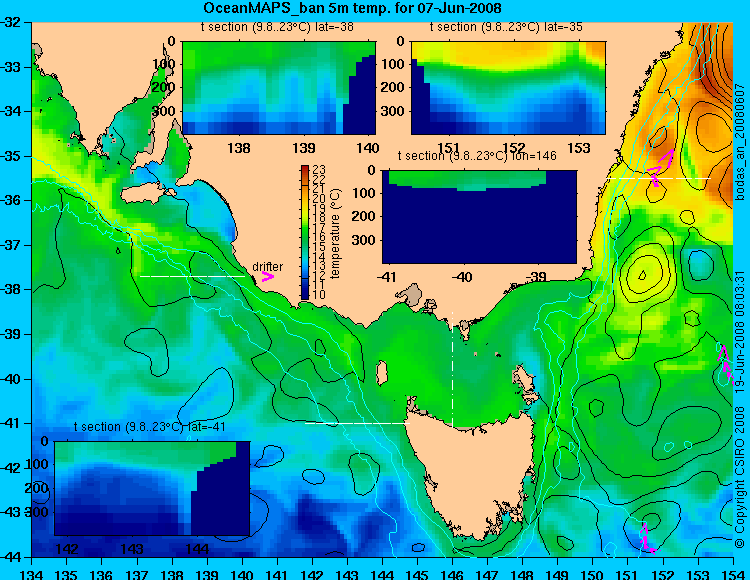Image resolution: width=750 pixels, height=580 pixels.
Task: Select the magenta drifter marker beside the 'drifter' label
Action: (267, 277)
